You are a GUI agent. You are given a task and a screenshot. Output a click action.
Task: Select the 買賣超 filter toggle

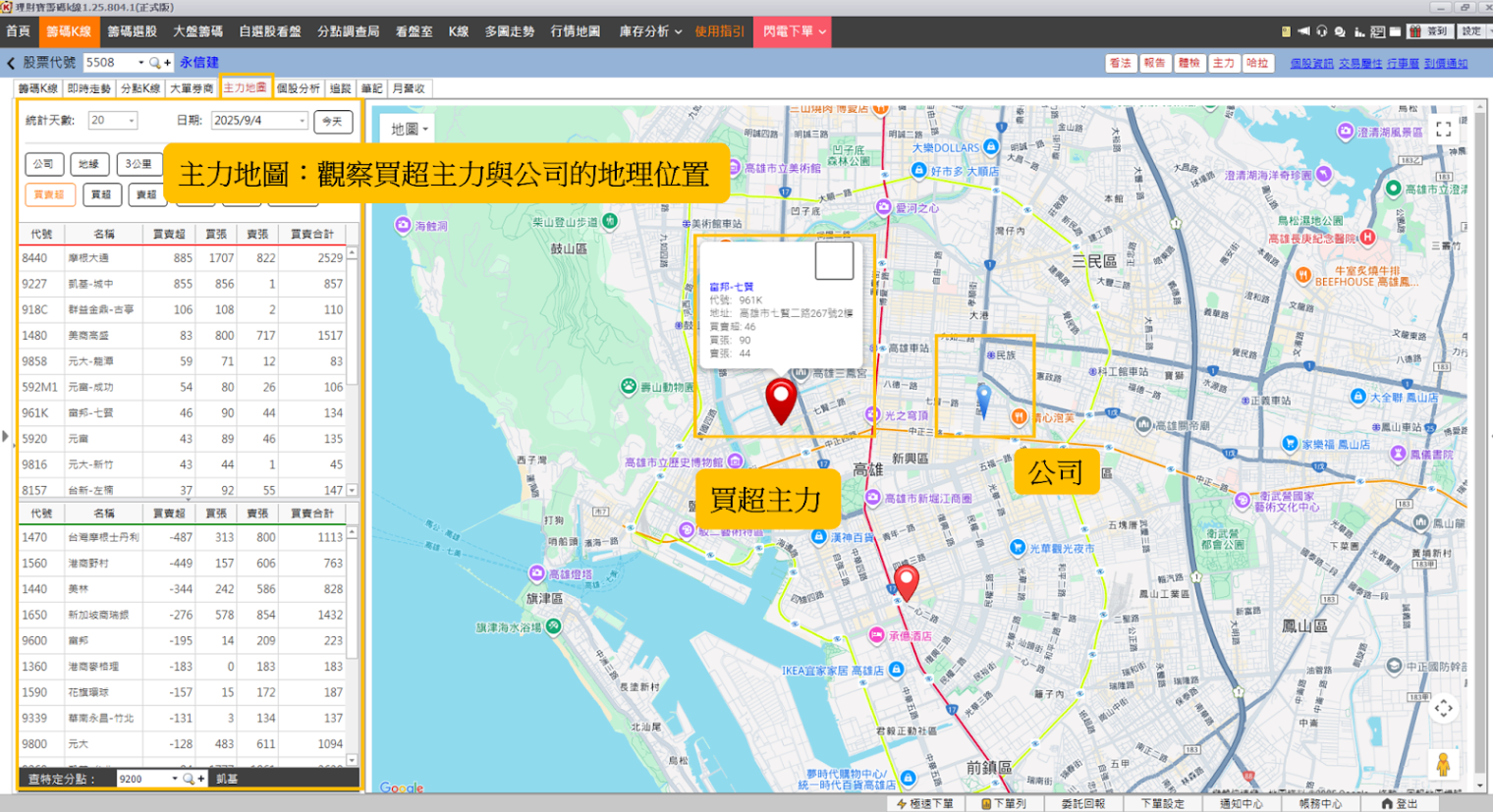tap(49, 194)
